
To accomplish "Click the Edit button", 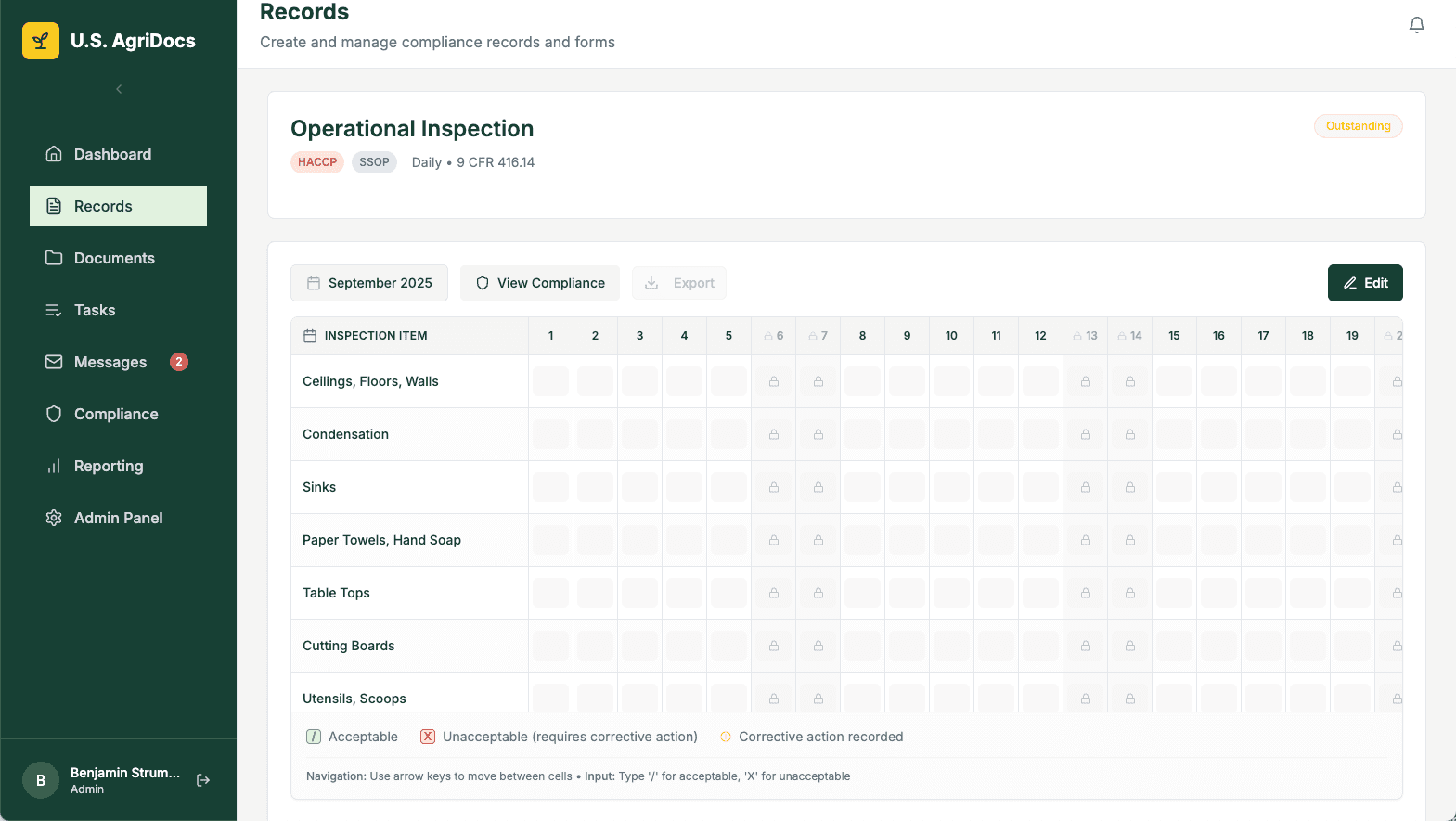I will pyautogui.click(x=1365, y=283).
